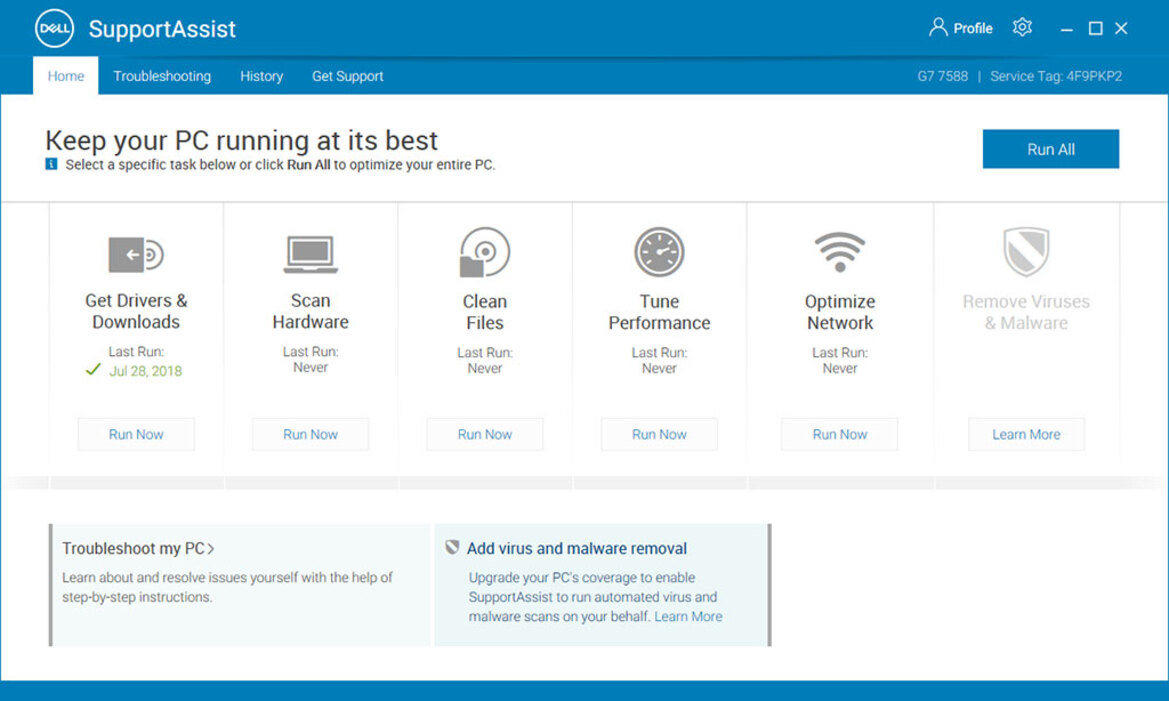
Task: Click Never under Tune Performance last run
Action: pos(659,368)
